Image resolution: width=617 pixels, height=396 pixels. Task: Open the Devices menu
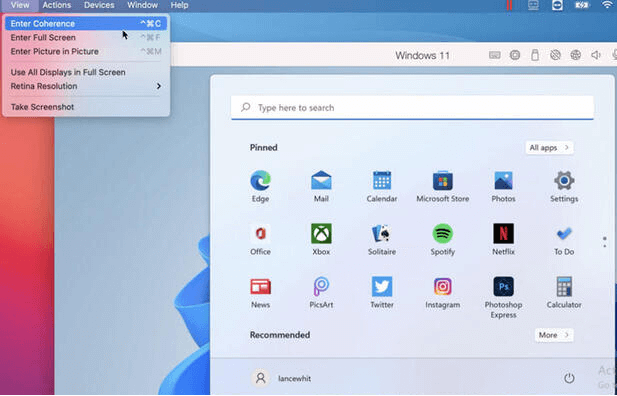[x=99, y=5]
